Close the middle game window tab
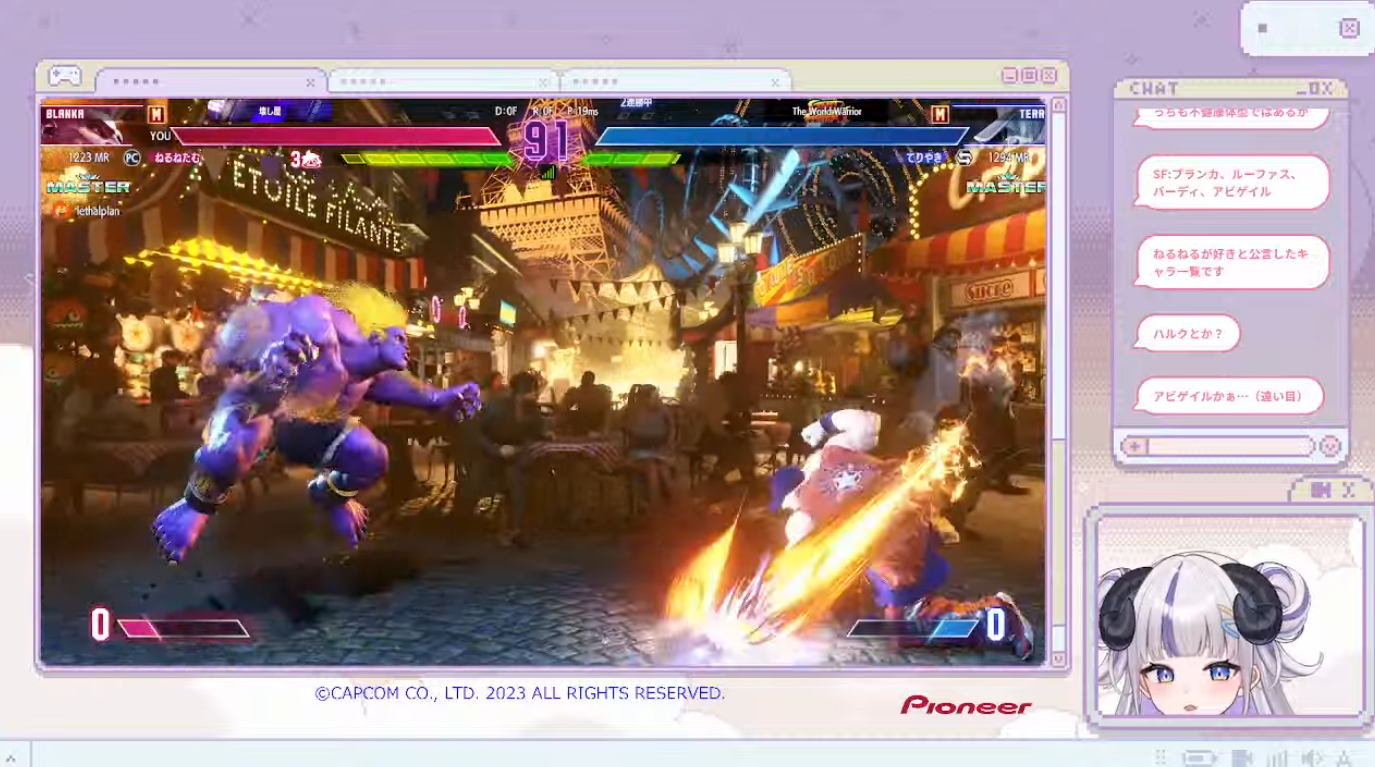 click(544, 83)
